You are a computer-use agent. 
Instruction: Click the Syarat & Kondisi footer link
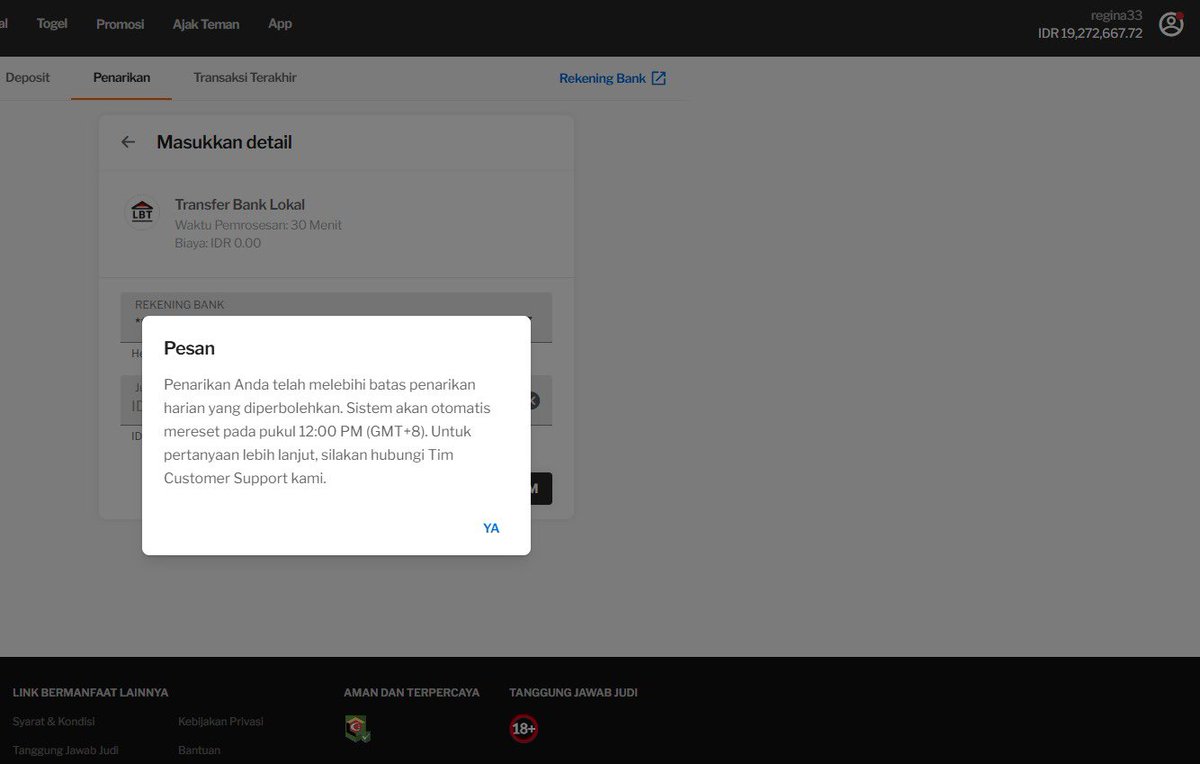click(x=53, y=721)
